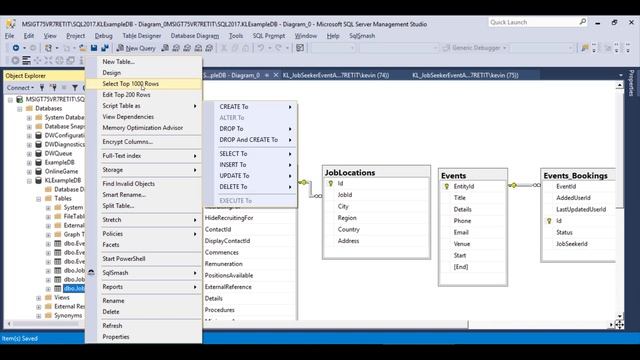The image size is (640, 360).
Task: Click the Save disk icon in the toolbar
Action: click(94, 48)
